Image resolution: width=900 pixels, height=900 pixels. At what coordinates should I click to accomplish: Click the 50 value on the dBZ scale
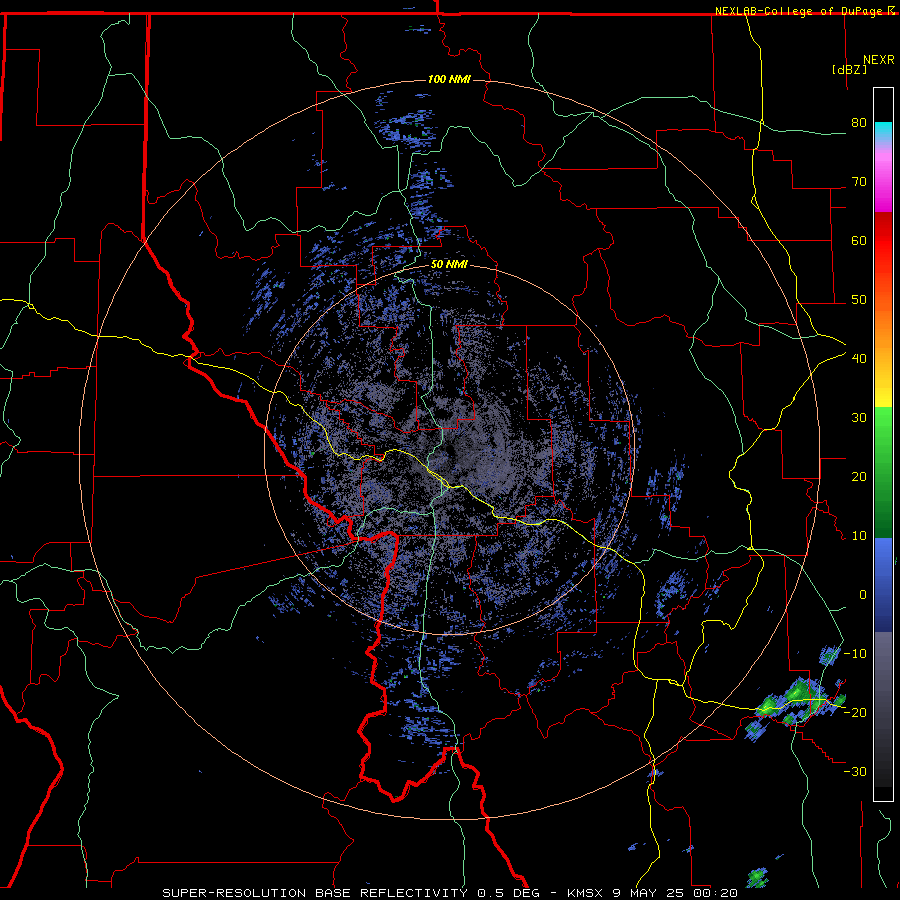859,300
